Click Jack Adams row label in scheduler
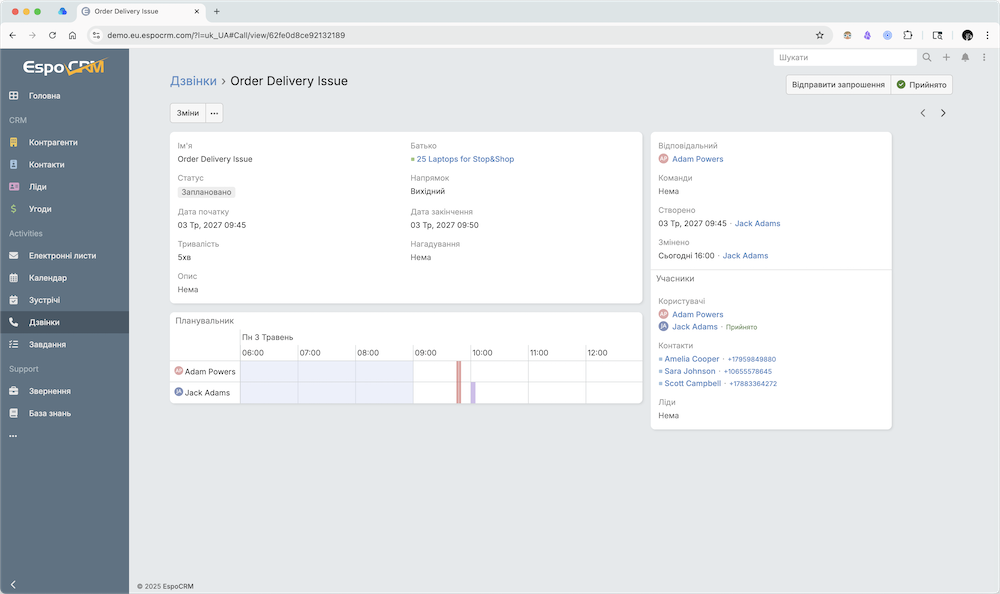The width and height of the screenshot is (1000, 594). 207,392
